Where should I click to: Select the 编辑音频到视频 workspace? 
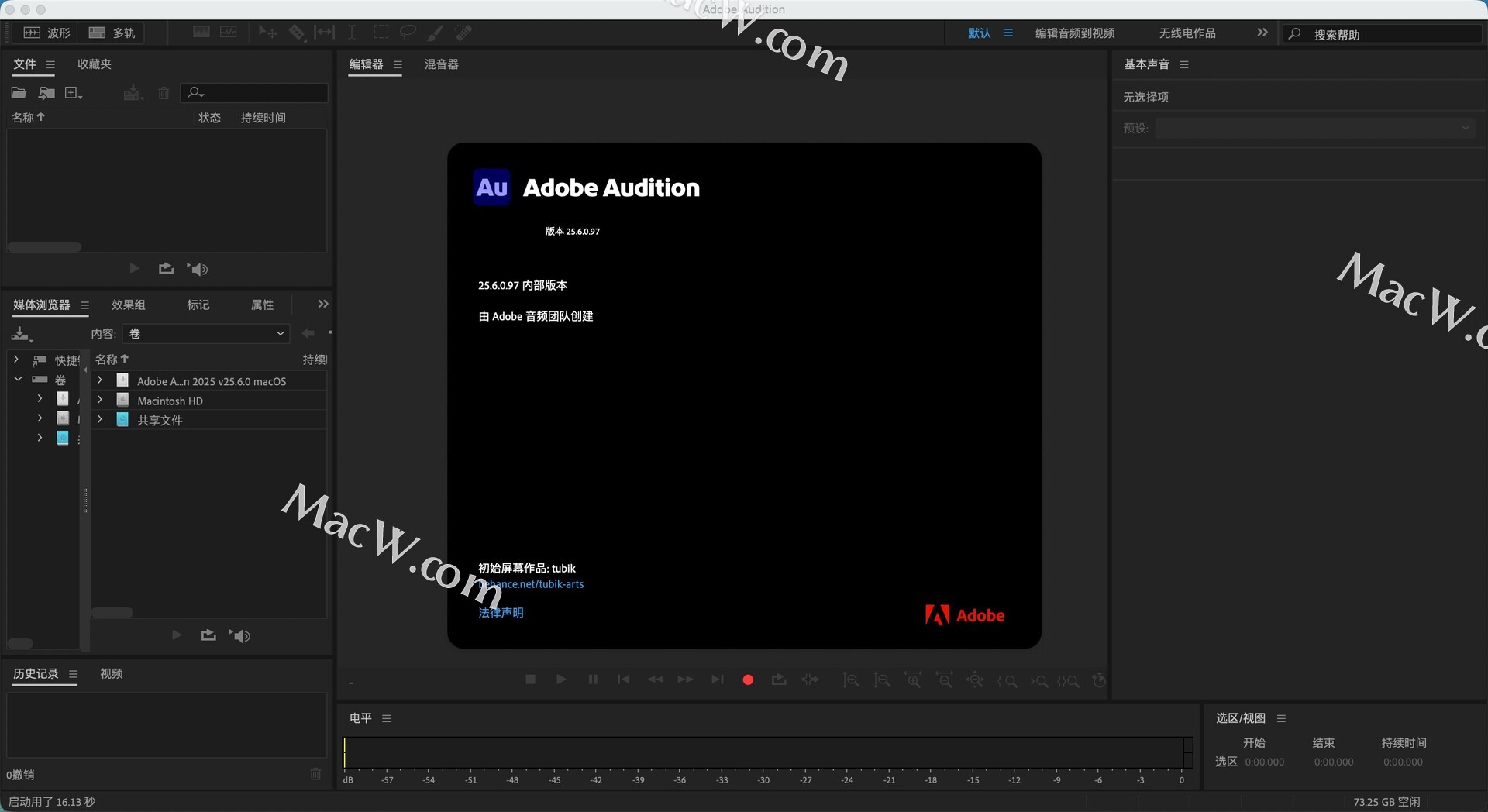tap(1075, 33)
